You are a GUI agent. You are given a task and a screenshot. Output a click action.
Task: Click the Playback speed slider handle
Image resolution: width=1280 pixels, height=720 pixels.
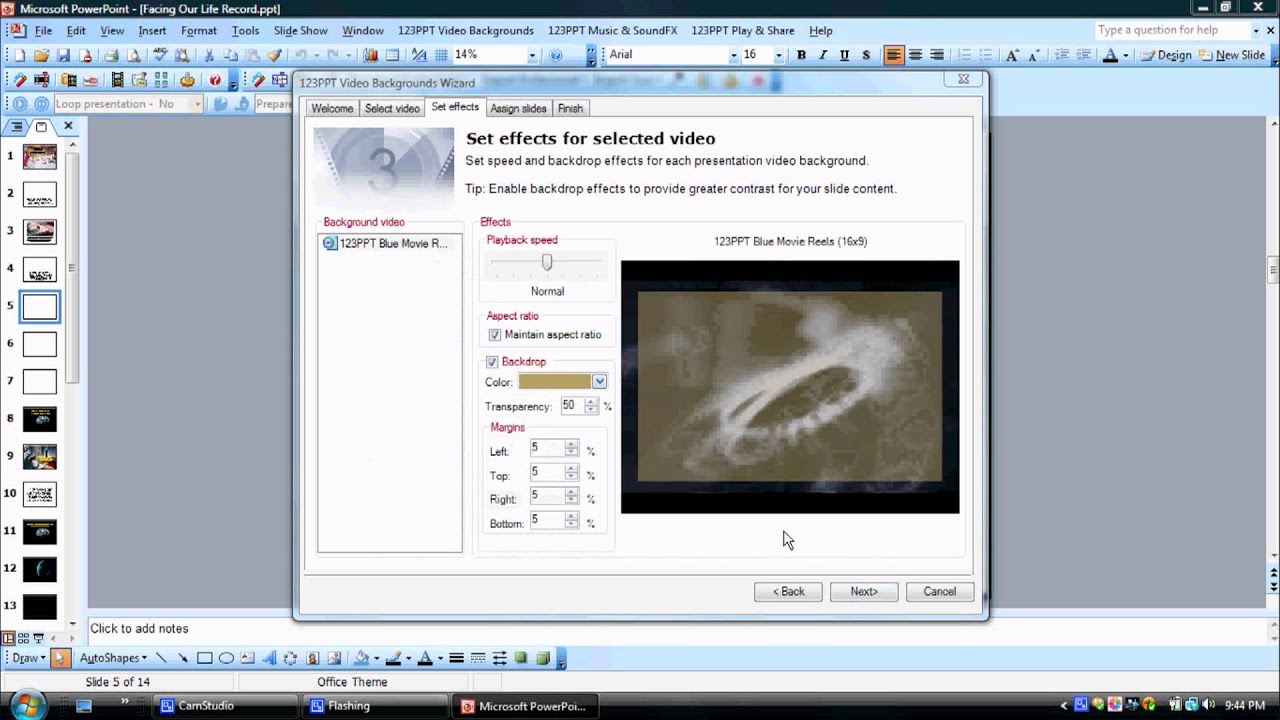(547, 262)
